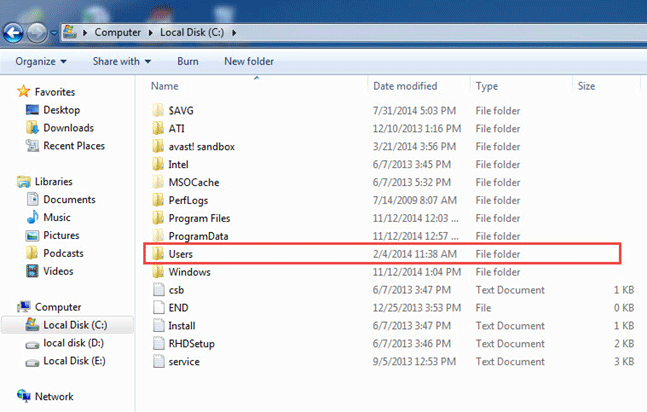Select the avast! sandbox folder icon

coord(158,146)
